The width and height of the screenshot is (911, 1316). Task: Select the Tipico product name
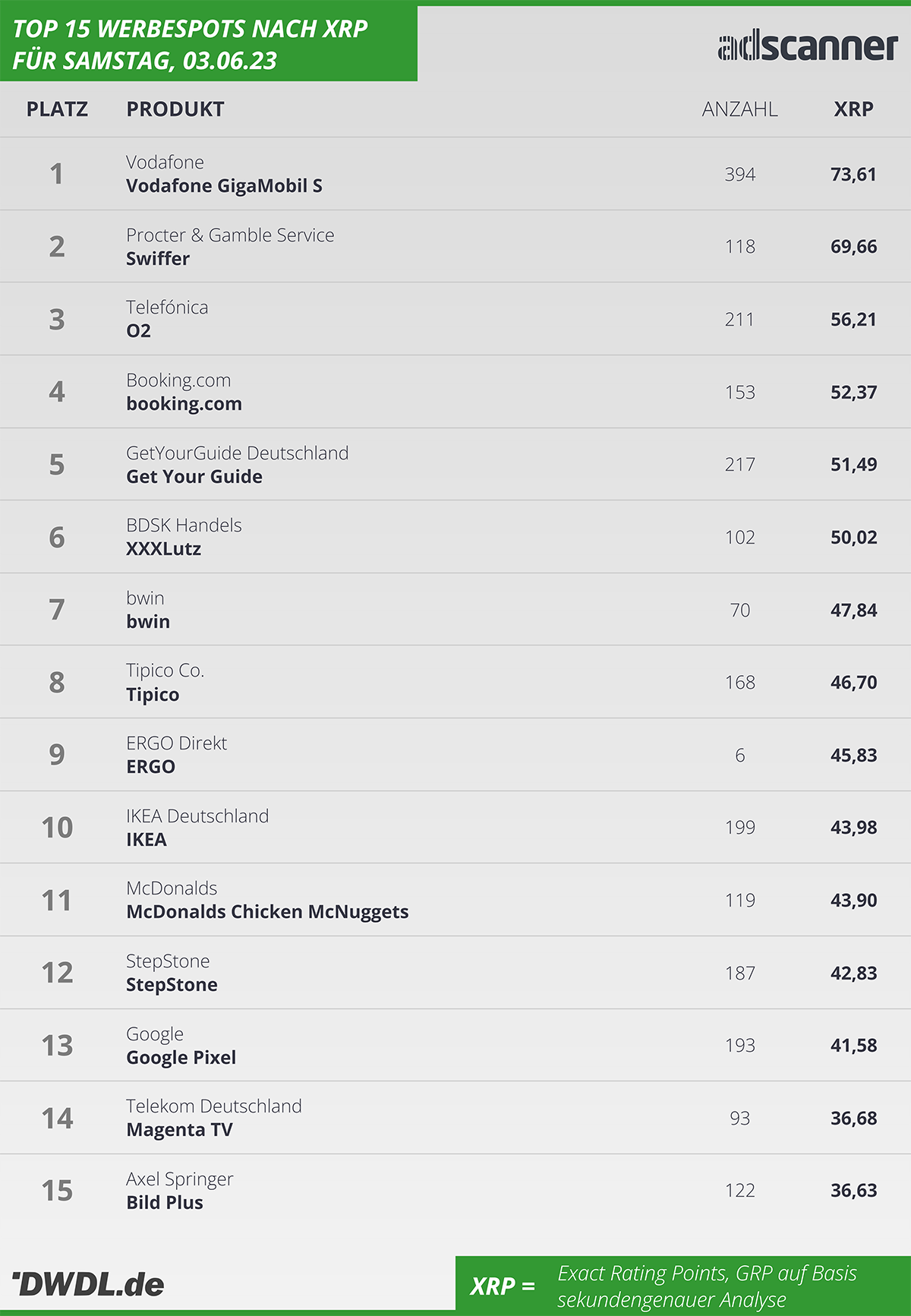point(153,695)
